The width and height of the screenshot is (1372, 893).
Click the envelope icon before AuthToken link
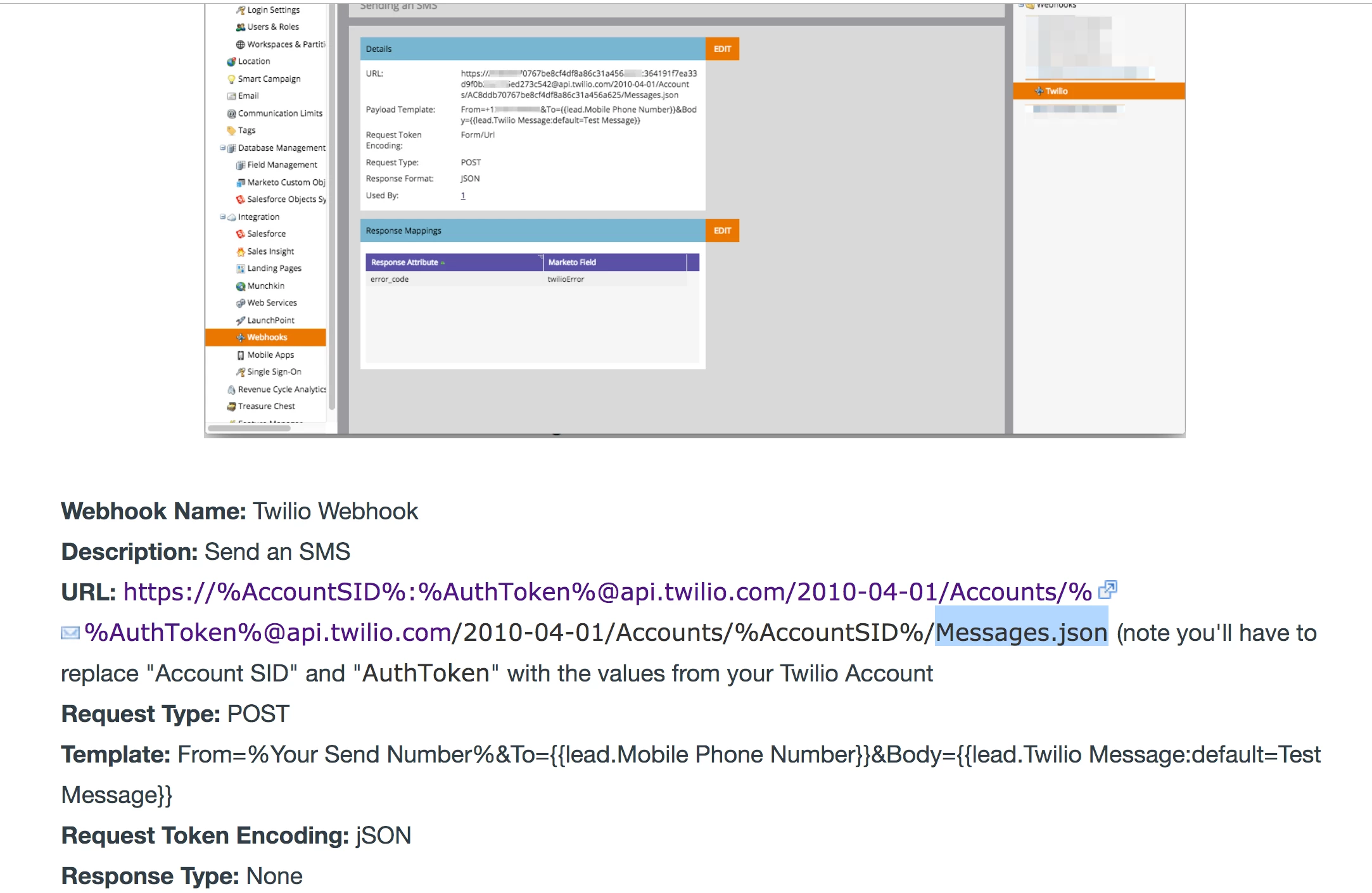(70, 633)
